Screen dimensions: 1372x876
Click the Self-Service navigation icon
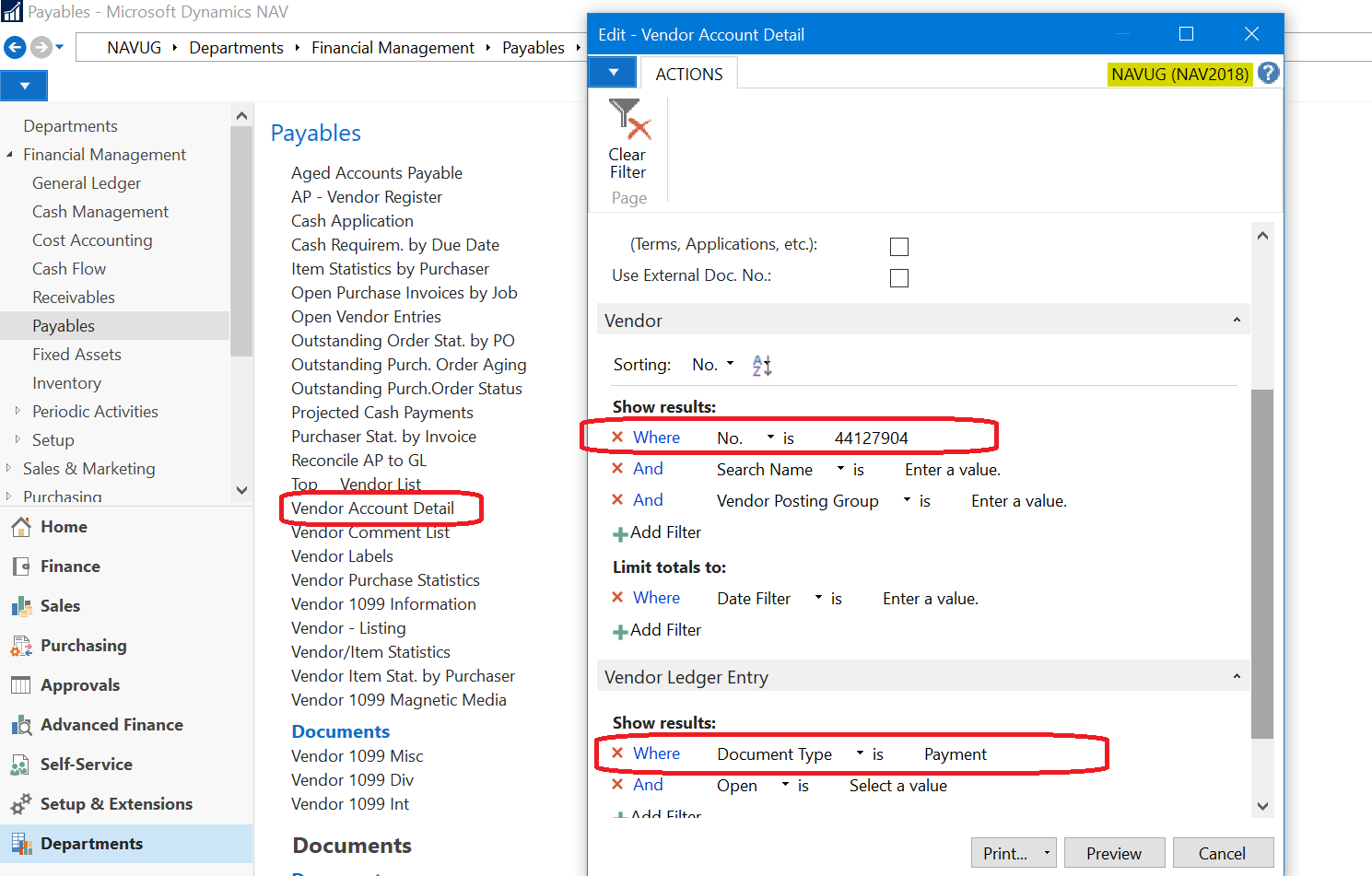pos(20,765)
